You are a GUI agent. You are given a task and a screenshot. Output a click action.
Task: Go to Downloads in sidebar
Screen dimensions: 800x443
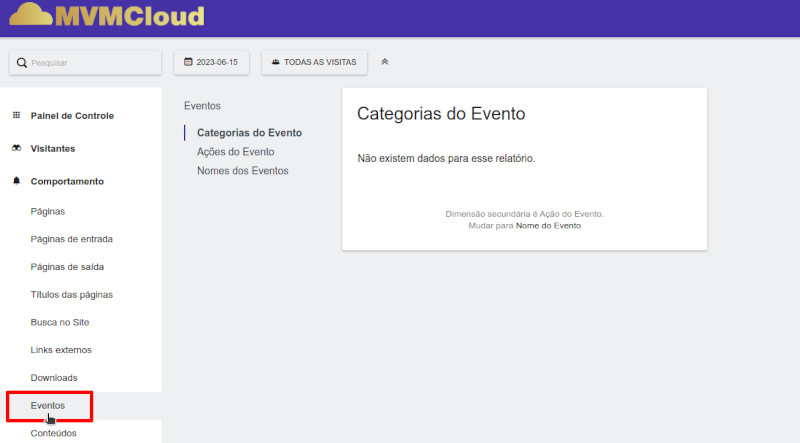click(x=54, y=377)
